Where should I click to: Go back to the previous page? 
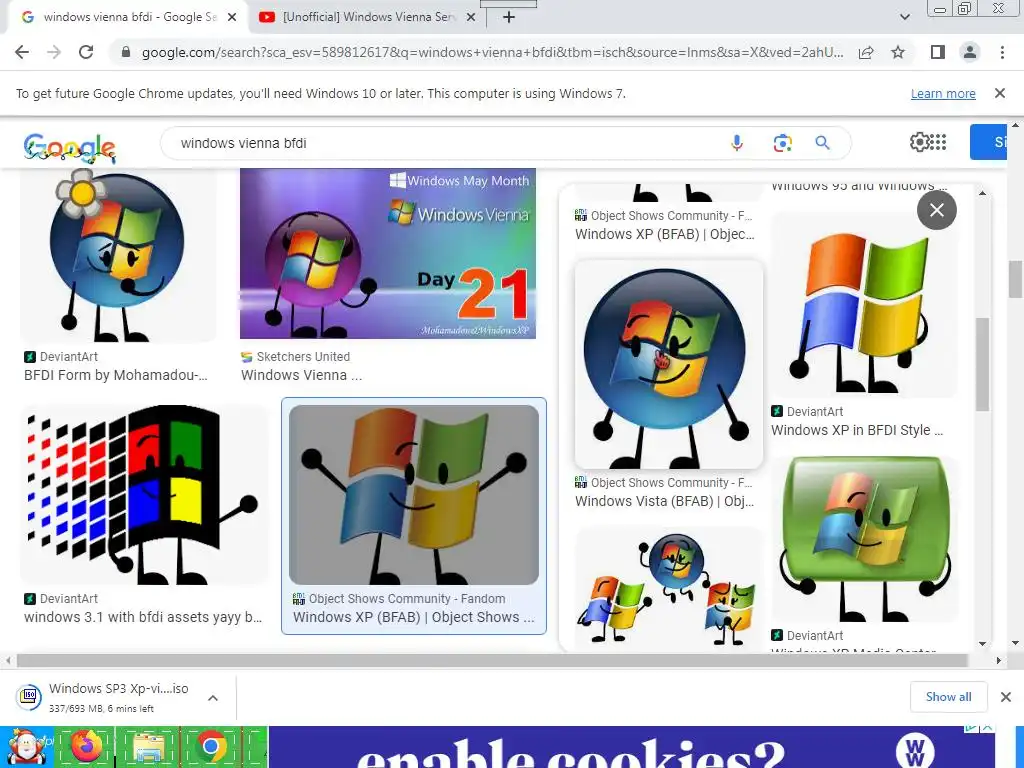click(x=22, y=52)
